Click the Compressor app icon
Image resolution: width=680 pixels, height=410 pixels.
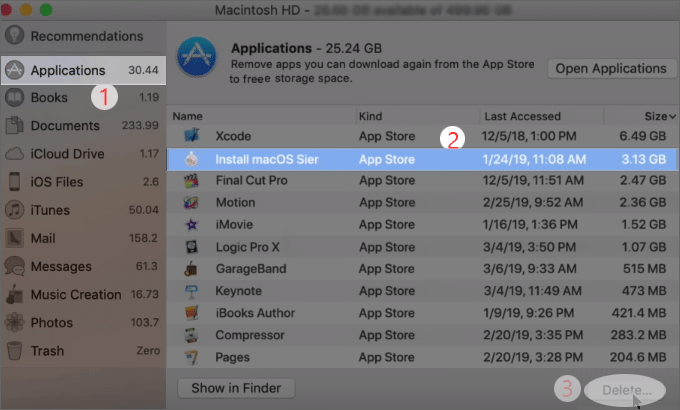pyautogui.click(x=191, y=335)
